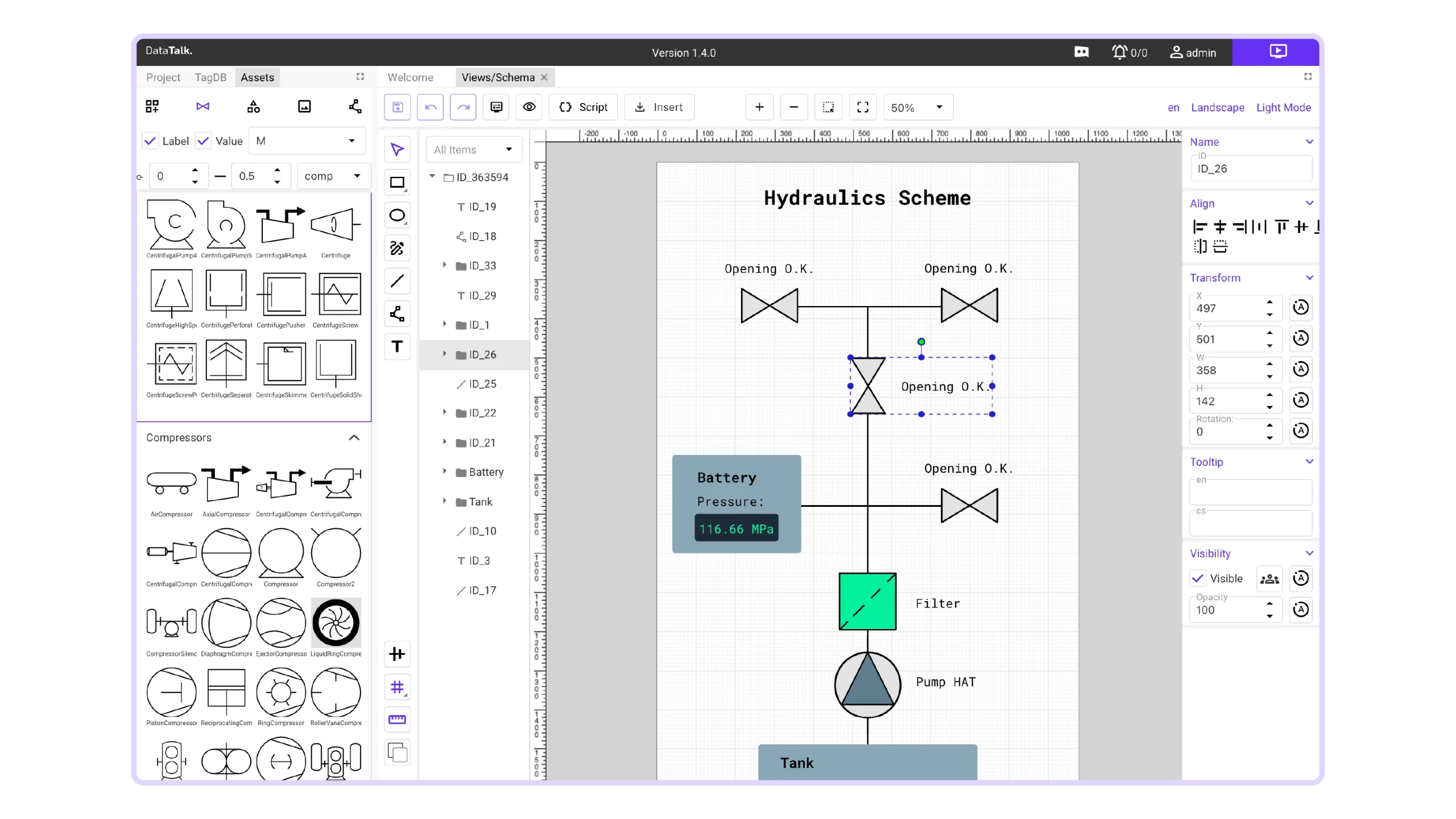
Task: Click the Landscape link
Action: pos(1217,107)
